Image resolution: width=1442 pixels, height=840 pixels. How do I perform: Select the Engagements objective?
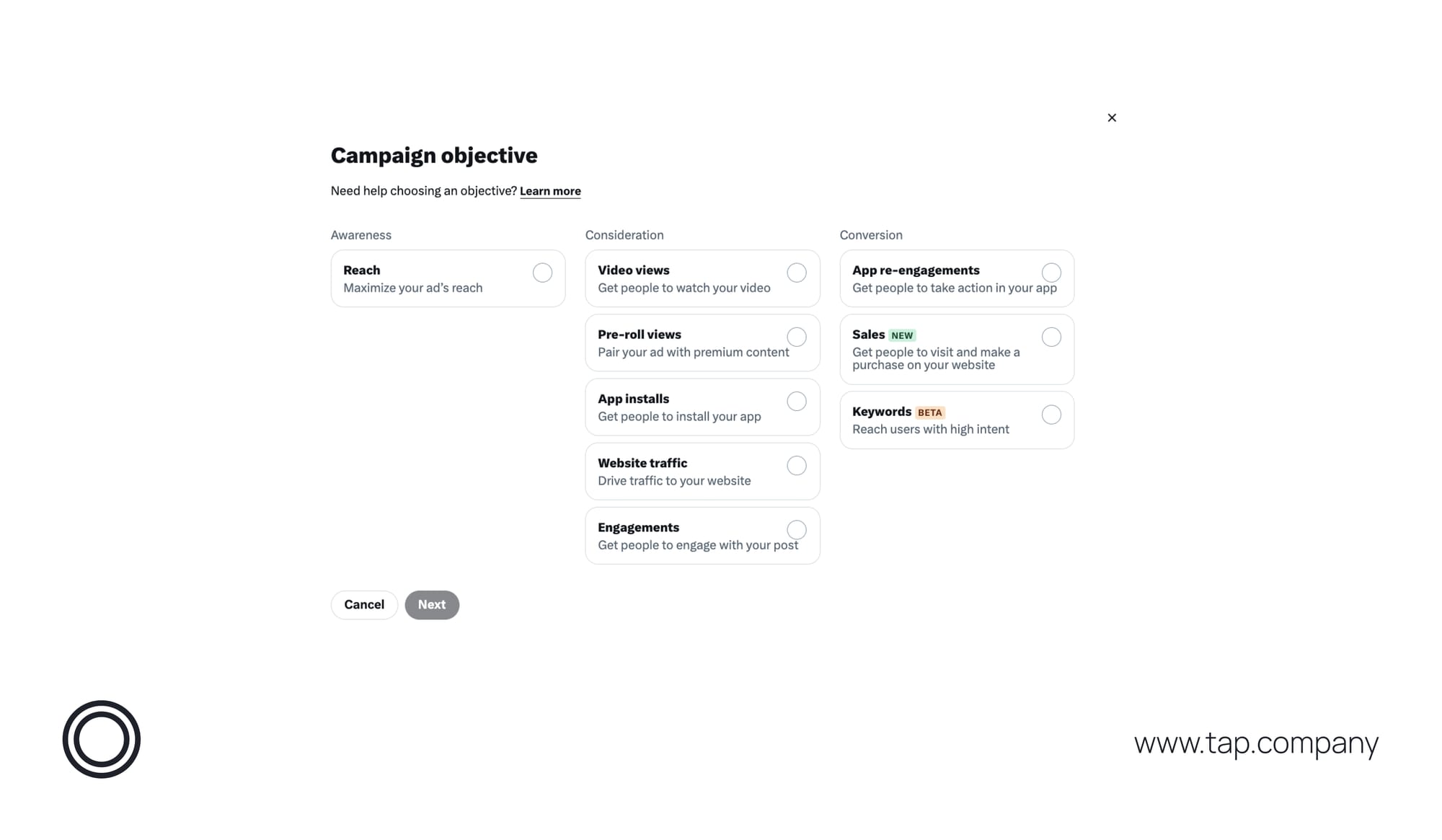coord(797,529)
